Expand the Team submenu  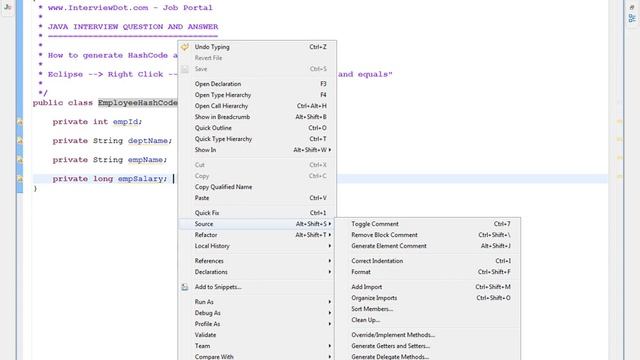(257, 346)
